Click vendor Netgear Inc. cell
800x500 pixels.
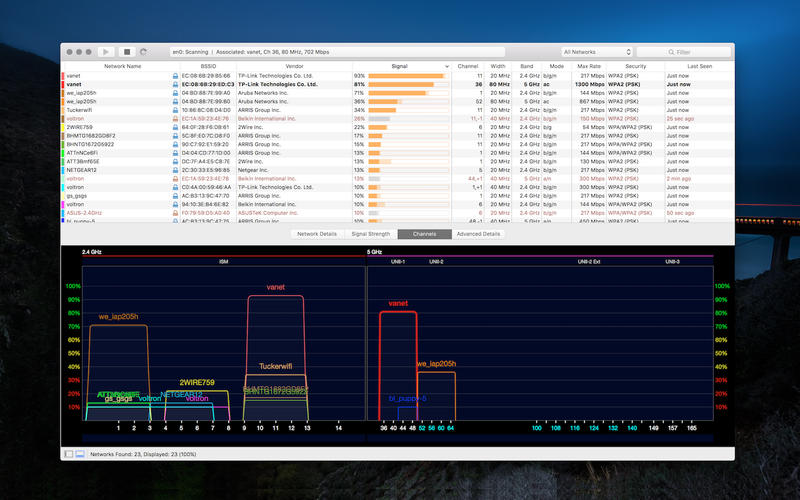pos(253,170)
